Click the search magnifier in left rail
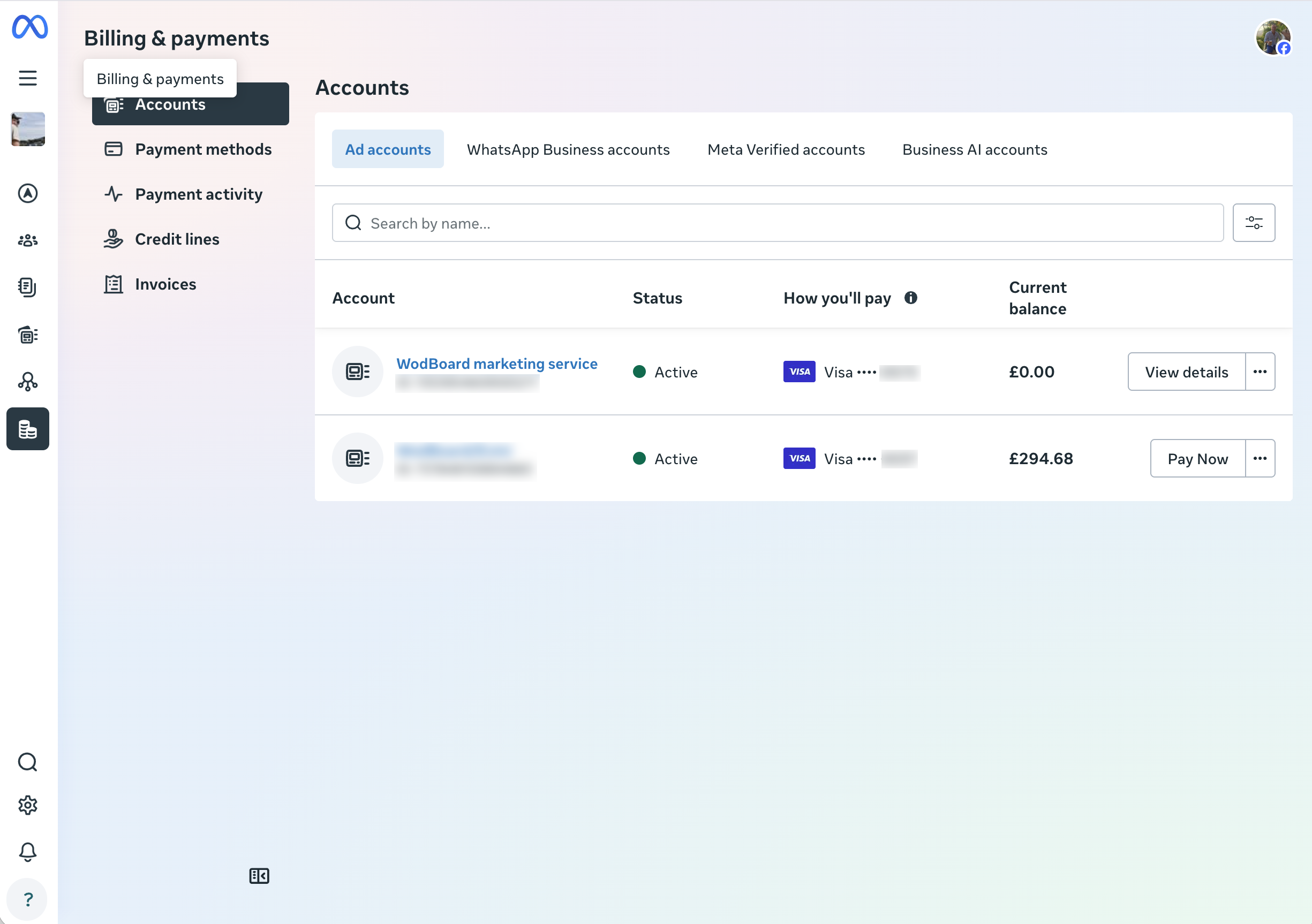Screen dimensions: 1312x924 coord(27,762)
